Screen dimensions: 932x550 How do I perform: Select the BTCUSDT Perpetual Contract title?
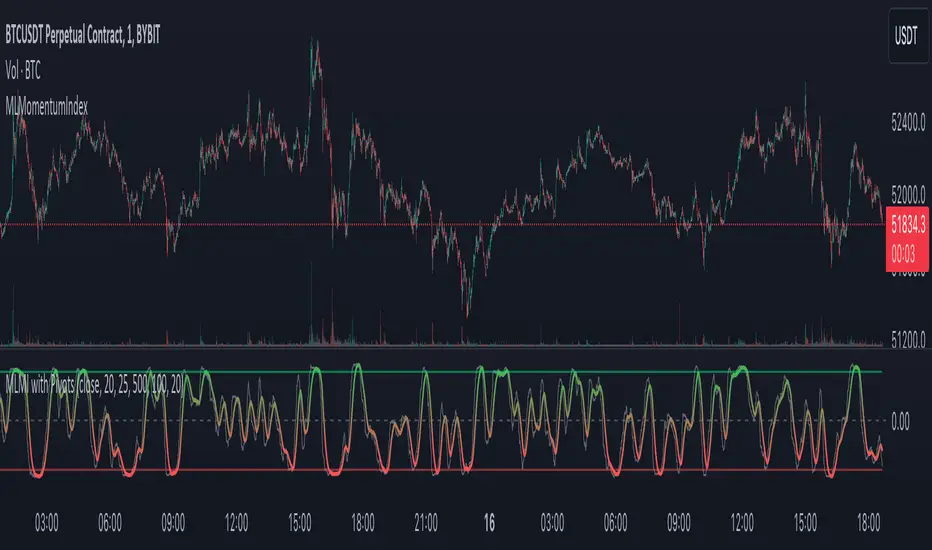[x=83, y=36]
